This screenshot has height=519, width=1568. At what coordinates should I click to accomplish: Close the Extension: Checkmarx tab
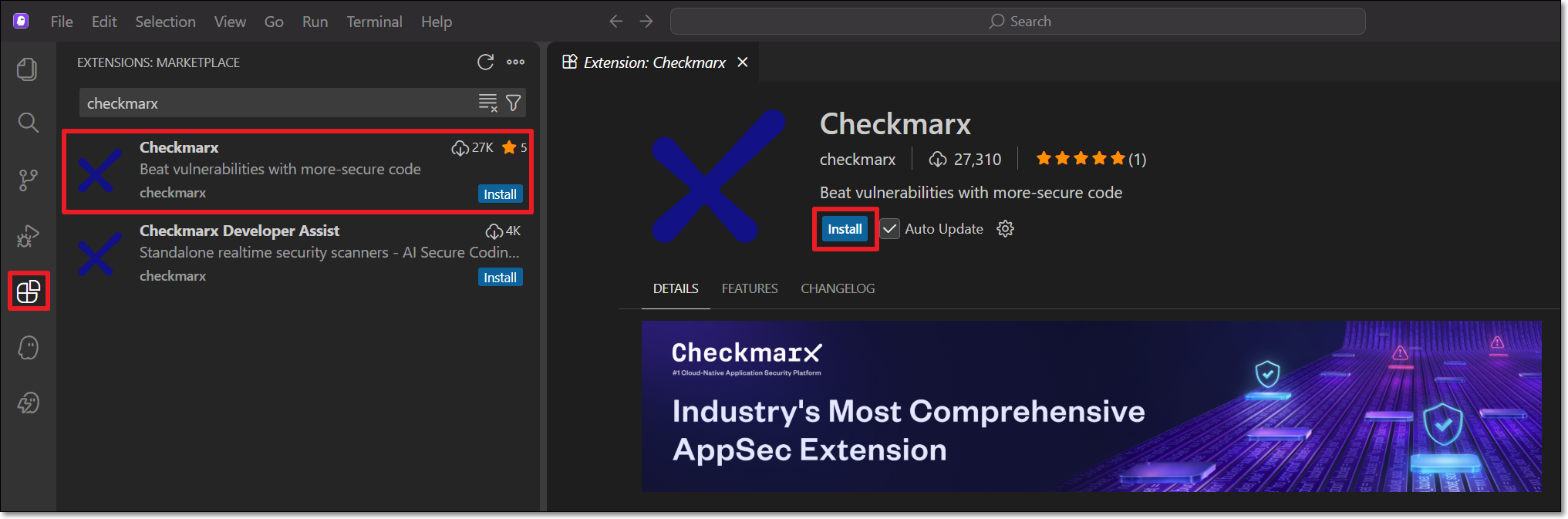(x=743, y=62)
